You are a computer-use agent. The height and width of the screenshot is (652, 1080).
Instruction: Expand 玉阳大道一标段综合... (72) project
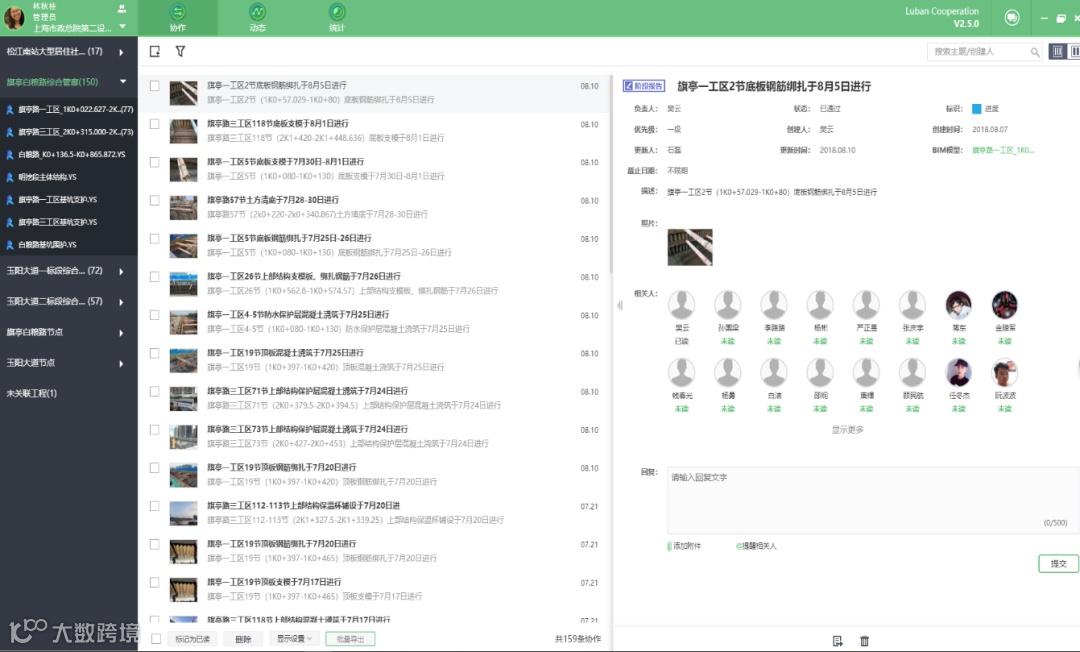pos(121,271)
